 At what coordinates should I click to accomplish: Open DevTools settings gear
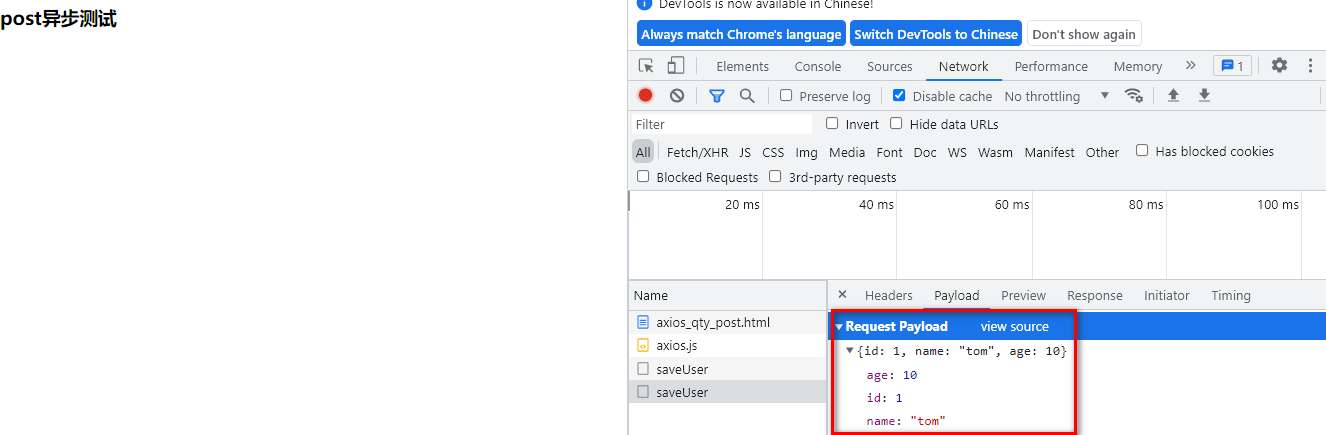tap(1279, 66)
